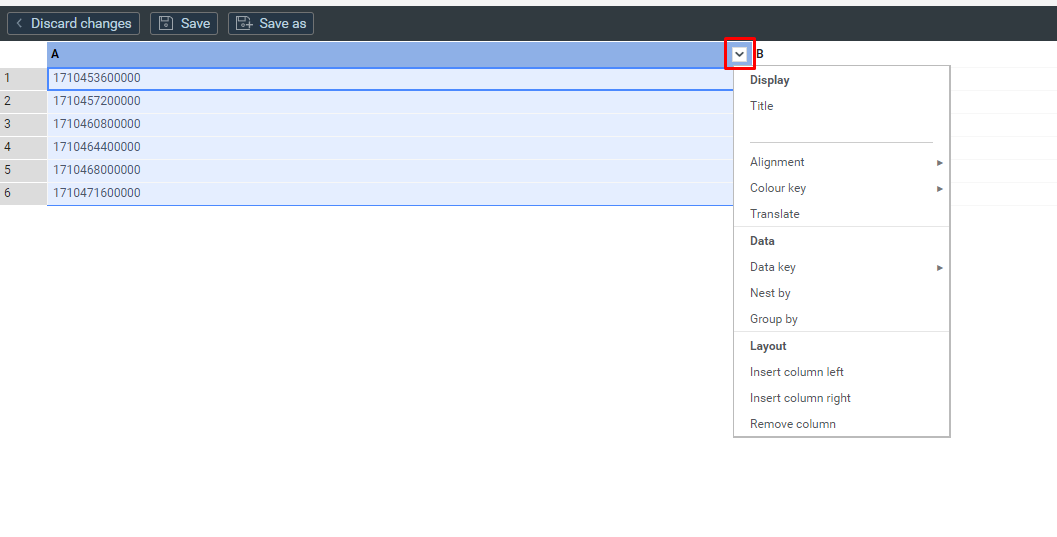The height and width of the screenshot is (537, 1057).
Task: Insert a column to the right
Action: pos(800,398)
